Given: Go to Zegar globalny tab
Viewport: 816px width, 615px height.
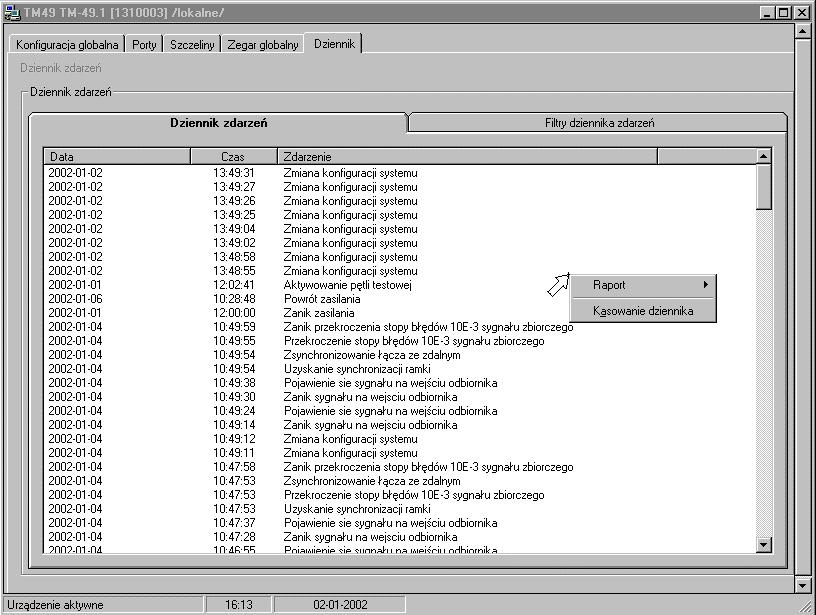Looking at the screenshot, I should [263, 45].
